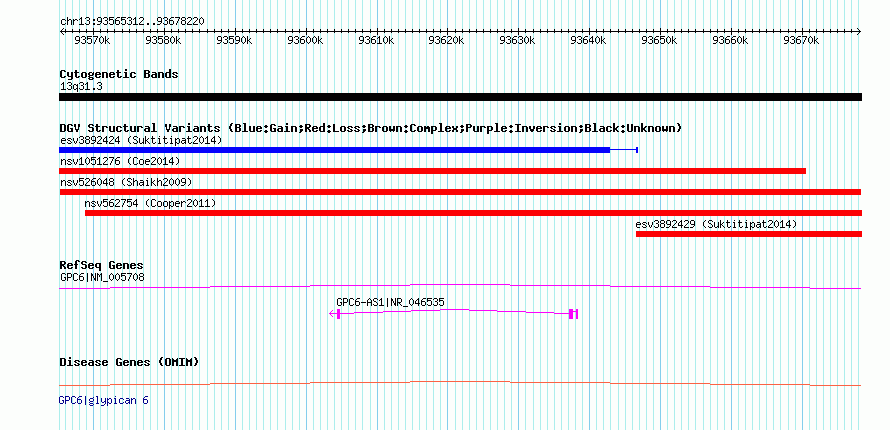This screenshot has height=430, width=890.
Task: Click the DGV Structural Variants track title
Action: point(371,128)
